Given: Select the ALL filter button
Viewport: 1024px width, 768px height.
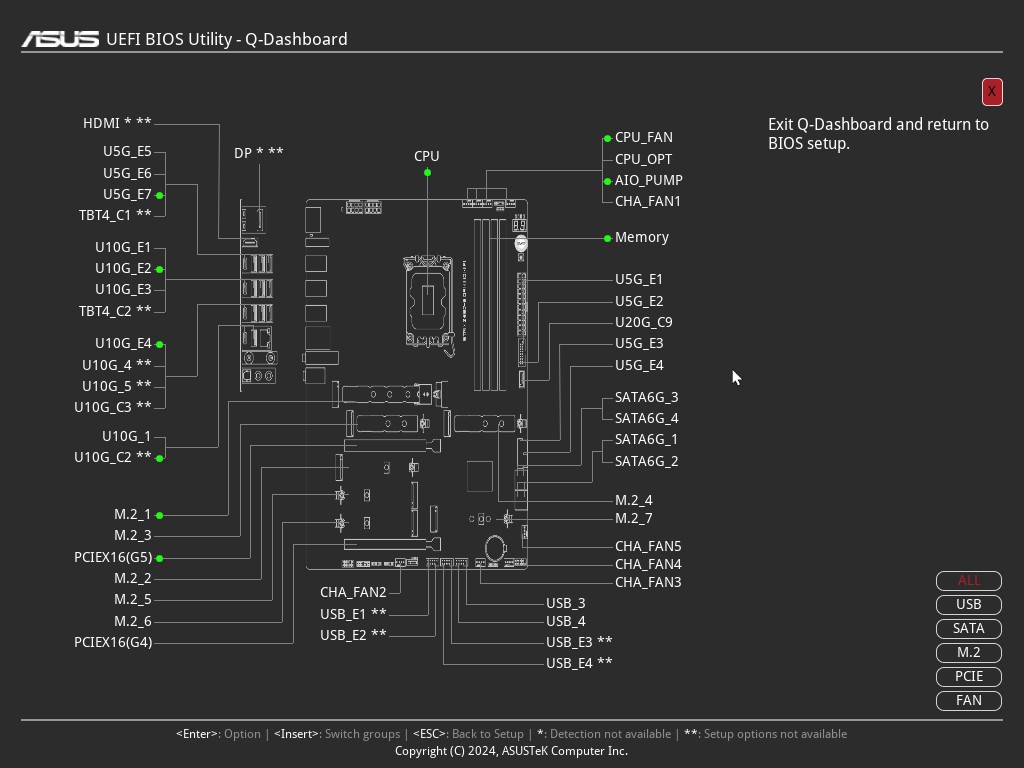Looking at the screenshot, I should tap(968, 581).
